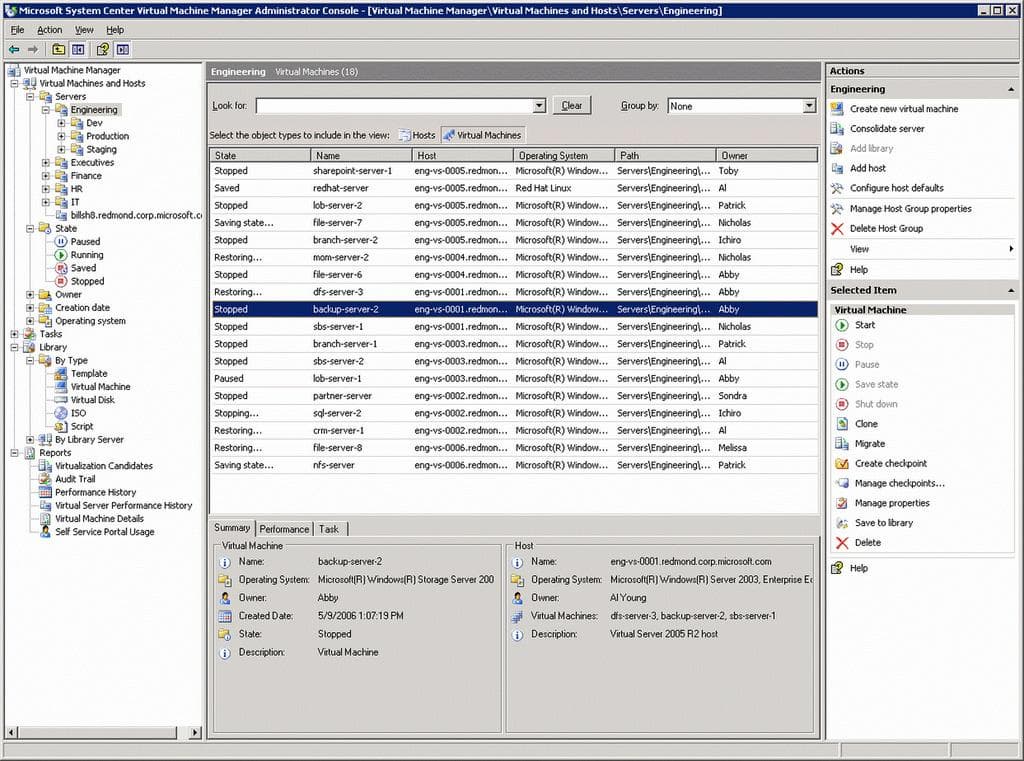Click the Back arrow in the toolbar
Viewport: 1024px width, 761px height.
14,49
